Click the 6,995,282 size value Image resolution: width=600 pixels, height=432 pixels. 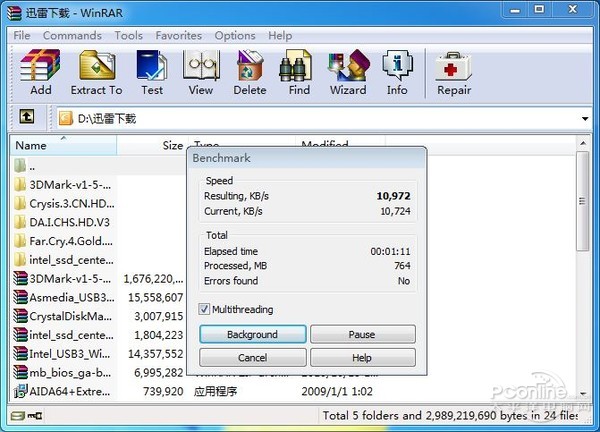pyautogui.click(x=159, y=372)
